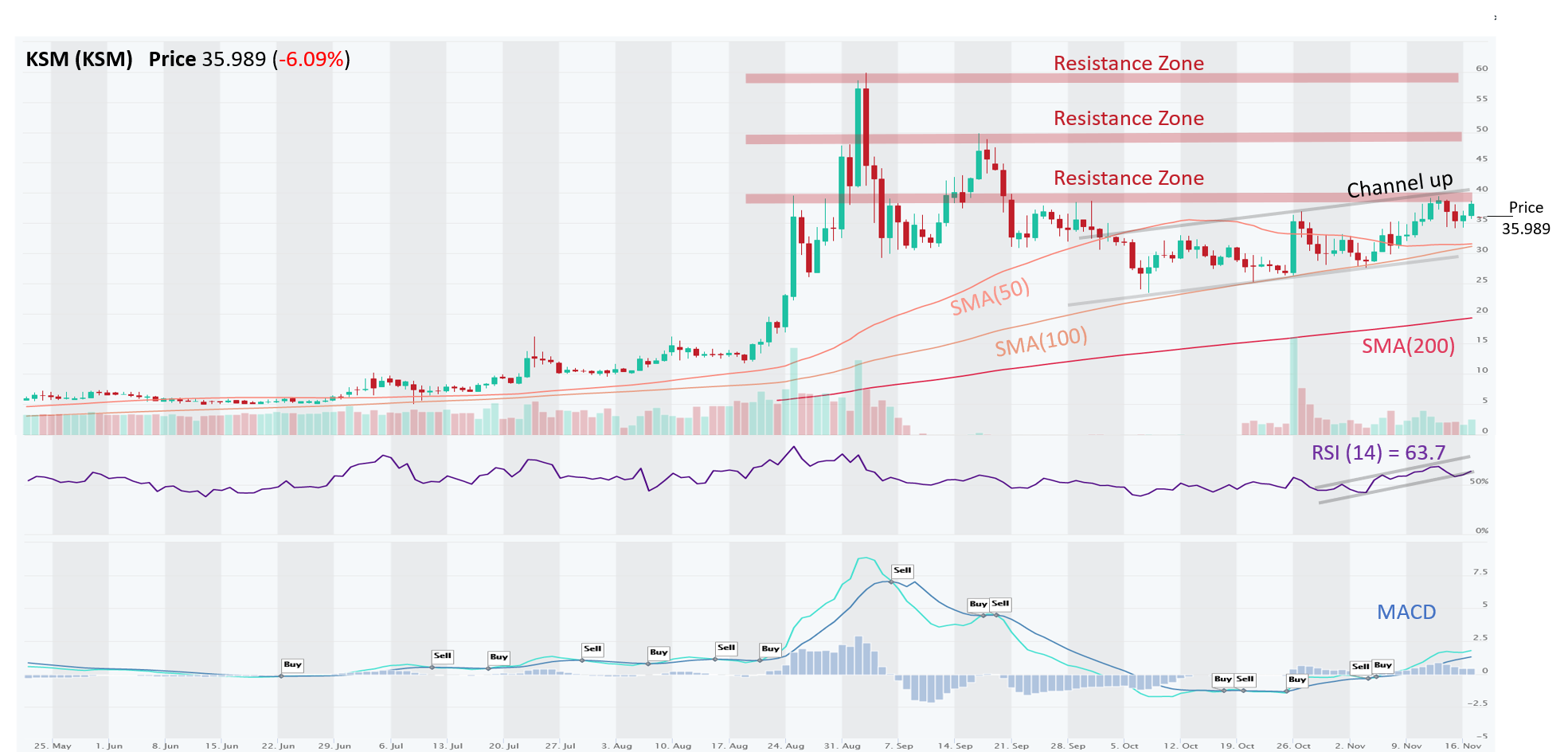This screenshot has height=752, width=1568.
Task: Click the 6. Jul date label
Action: (x=391, y=746)
